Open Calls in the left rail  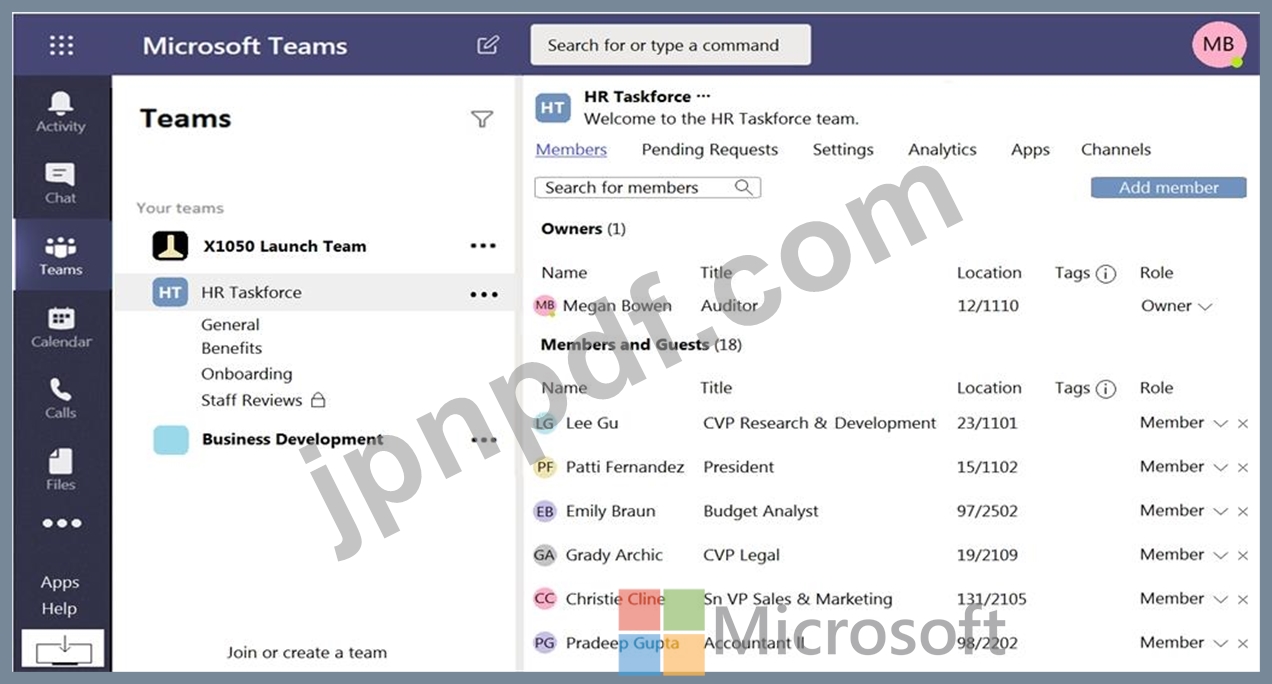(x=61, y=398)
